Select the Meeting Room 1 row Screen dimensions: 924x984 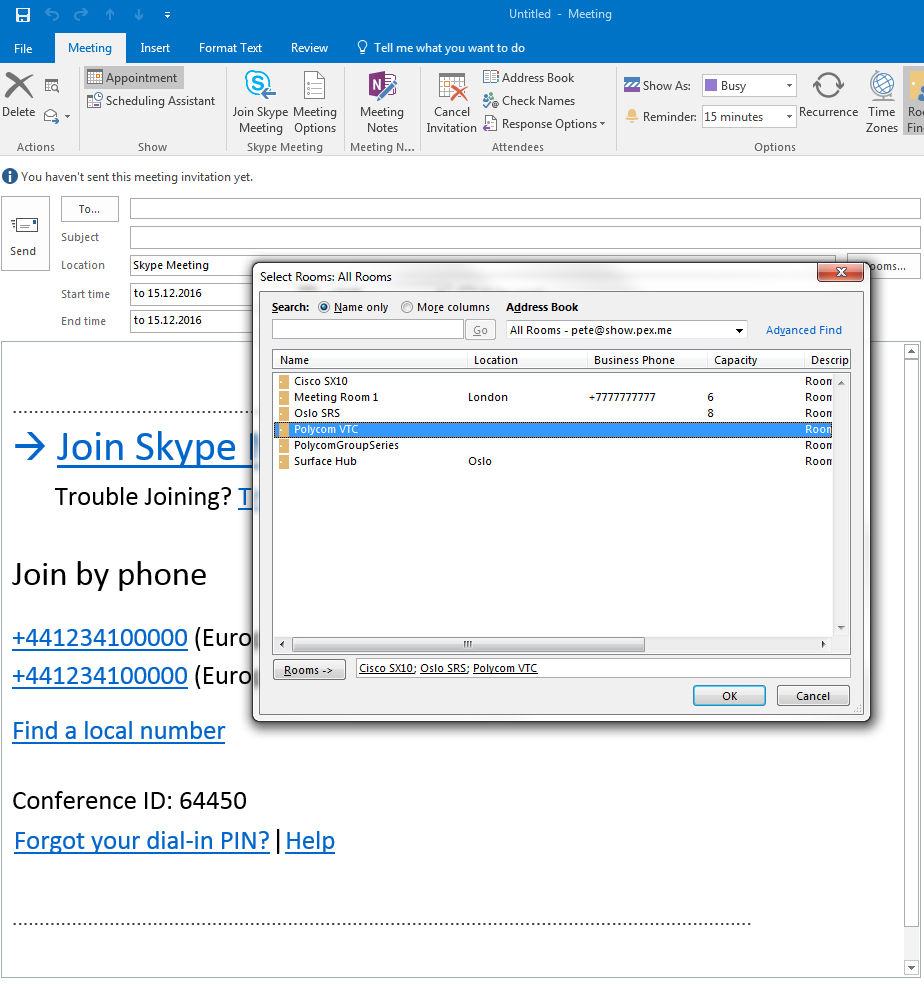pyautogui.click(x=554, y=397)
